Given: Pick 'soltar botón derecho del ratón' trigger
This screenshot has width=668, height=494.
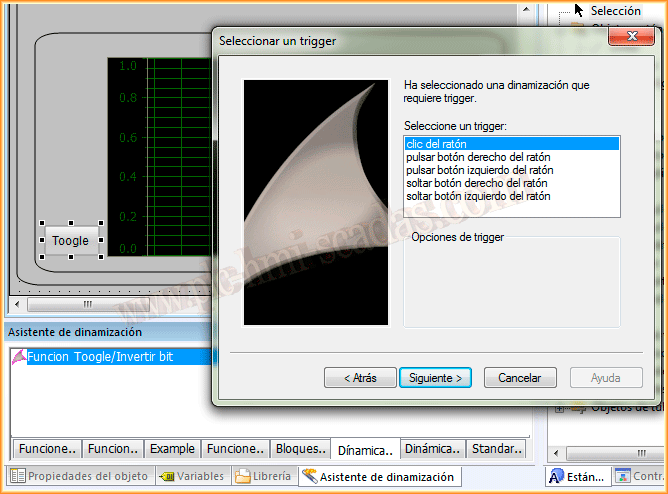Looking at the screenshot, I should [476, 184].
